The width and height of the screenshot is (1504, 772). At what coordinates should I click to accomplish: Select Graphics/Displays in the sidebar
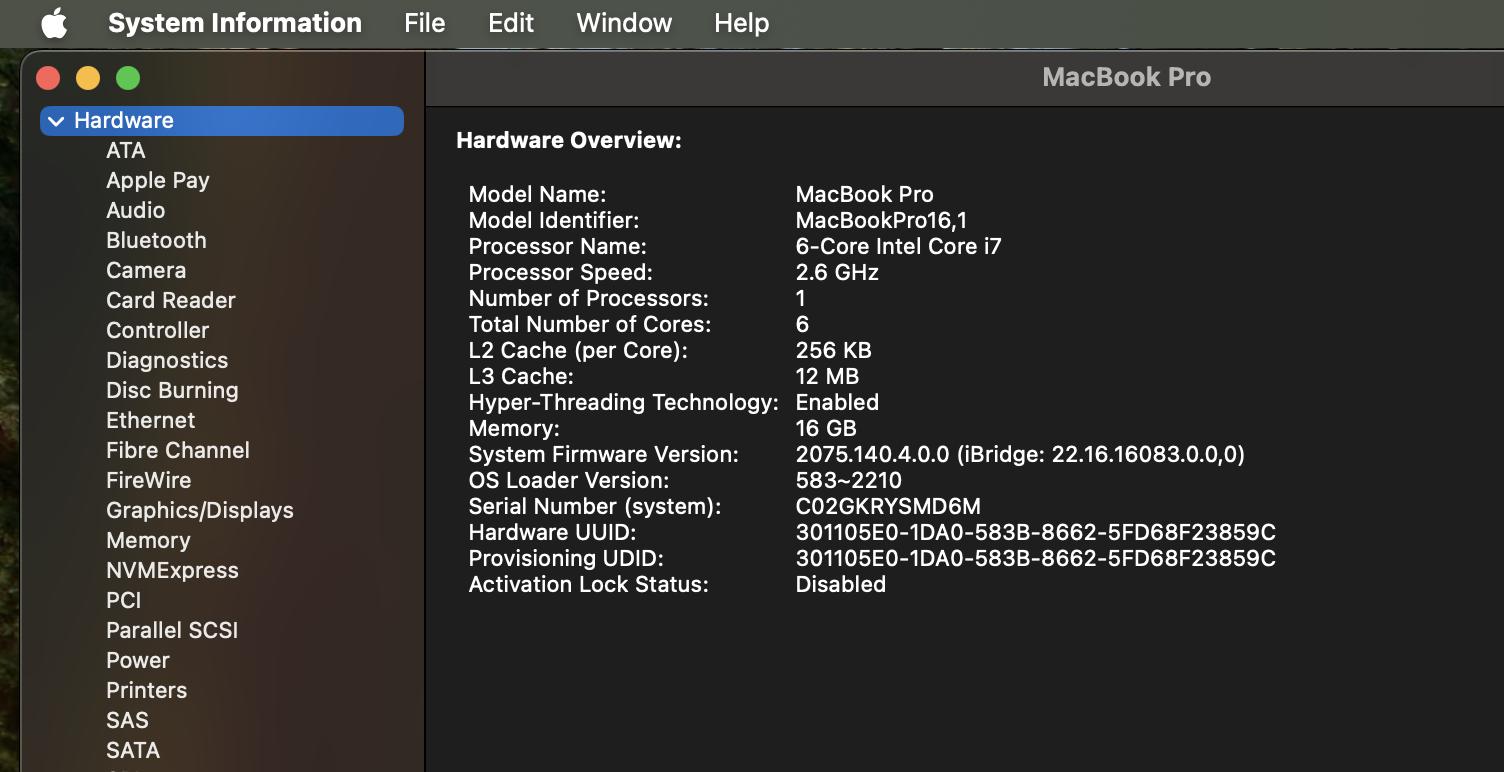coord(200,510)
